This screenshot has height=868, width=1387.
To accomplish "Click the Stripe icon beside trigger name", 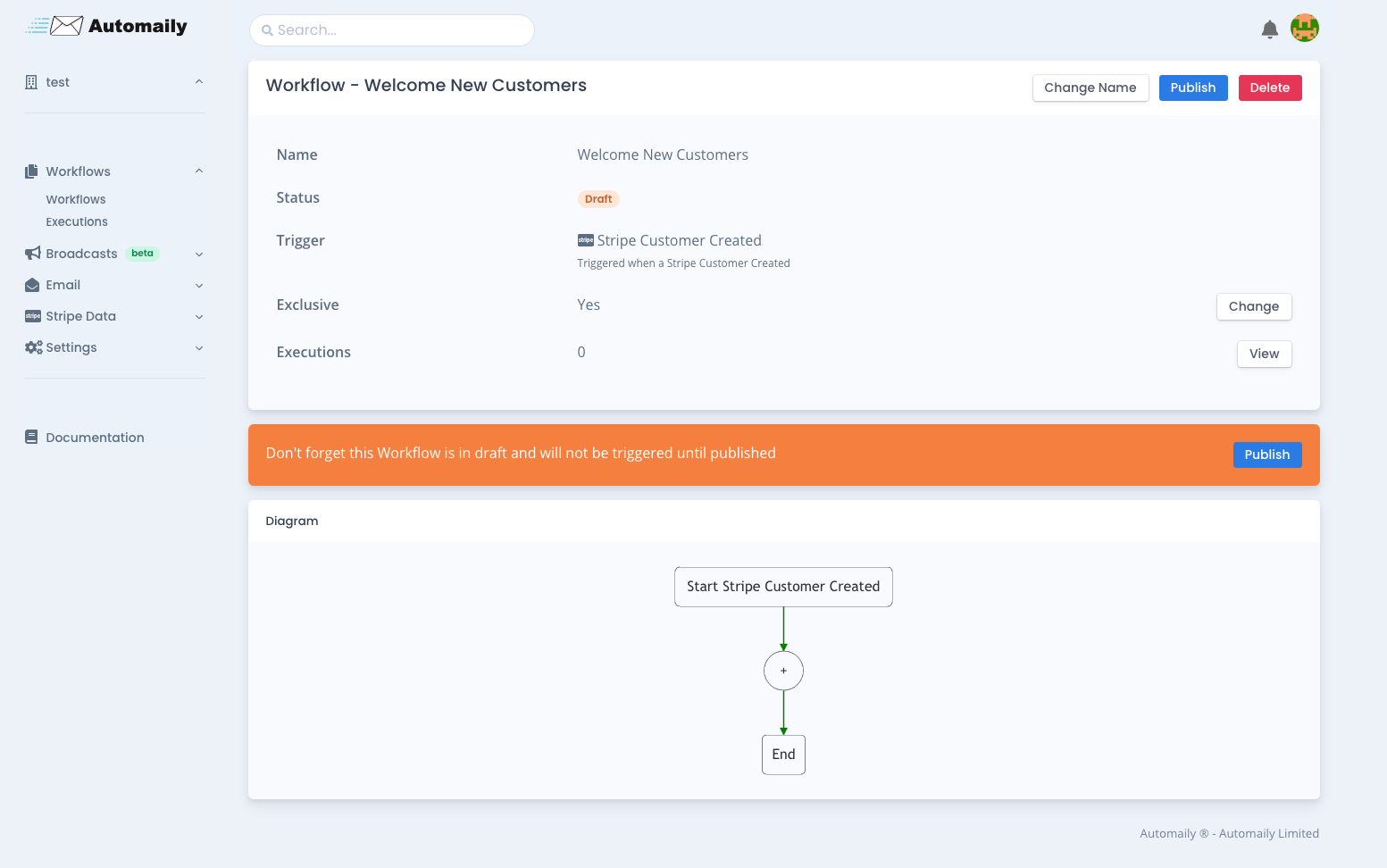I will coord(586,240).
